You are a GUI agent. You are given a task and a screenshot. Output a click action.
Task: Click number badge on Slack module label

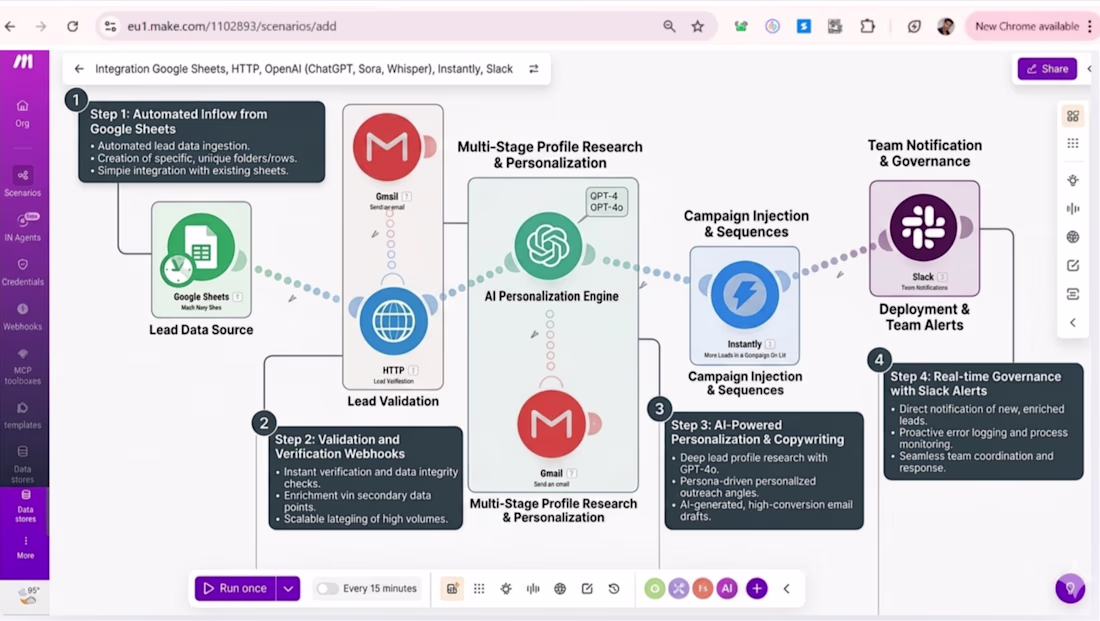[942, 277]
